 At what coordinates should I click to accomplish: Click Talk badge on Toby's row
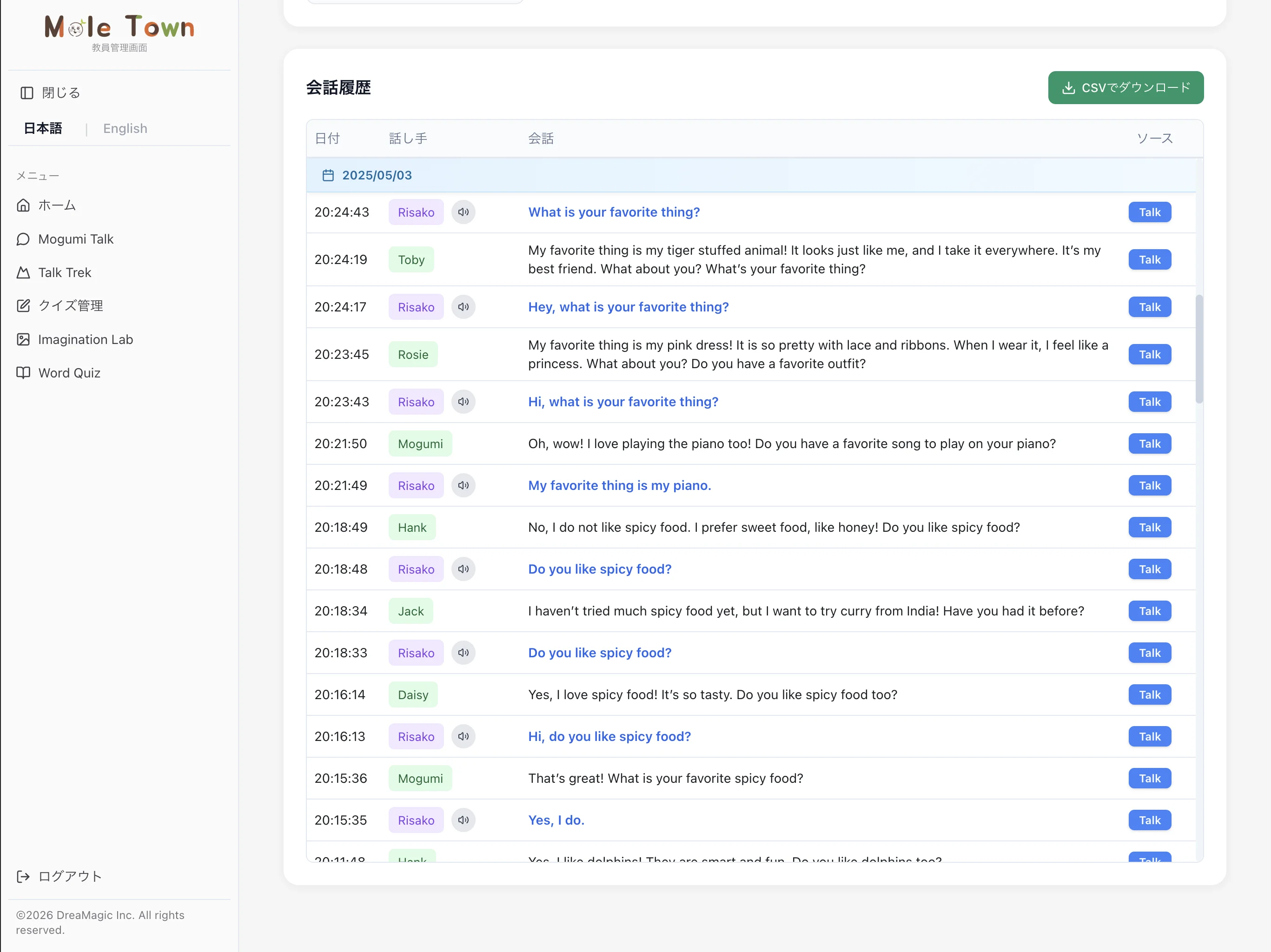point(1149,260)
